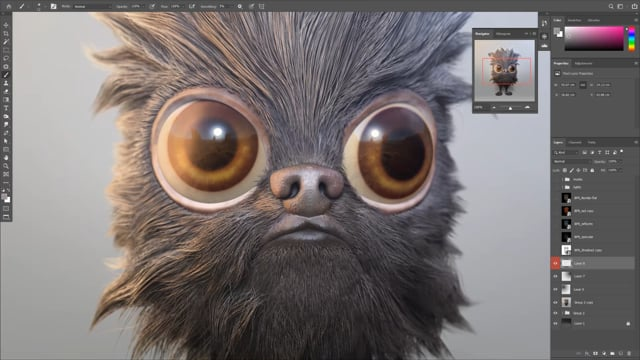Open the Opacity dropdown in options bar

[137, 7]
